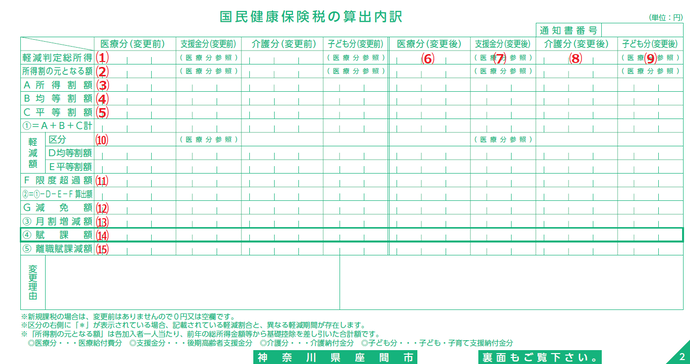Click (医療分参照) in 所得割の元となる額 row, 子ども分(変更前)

tap(356, 71)
